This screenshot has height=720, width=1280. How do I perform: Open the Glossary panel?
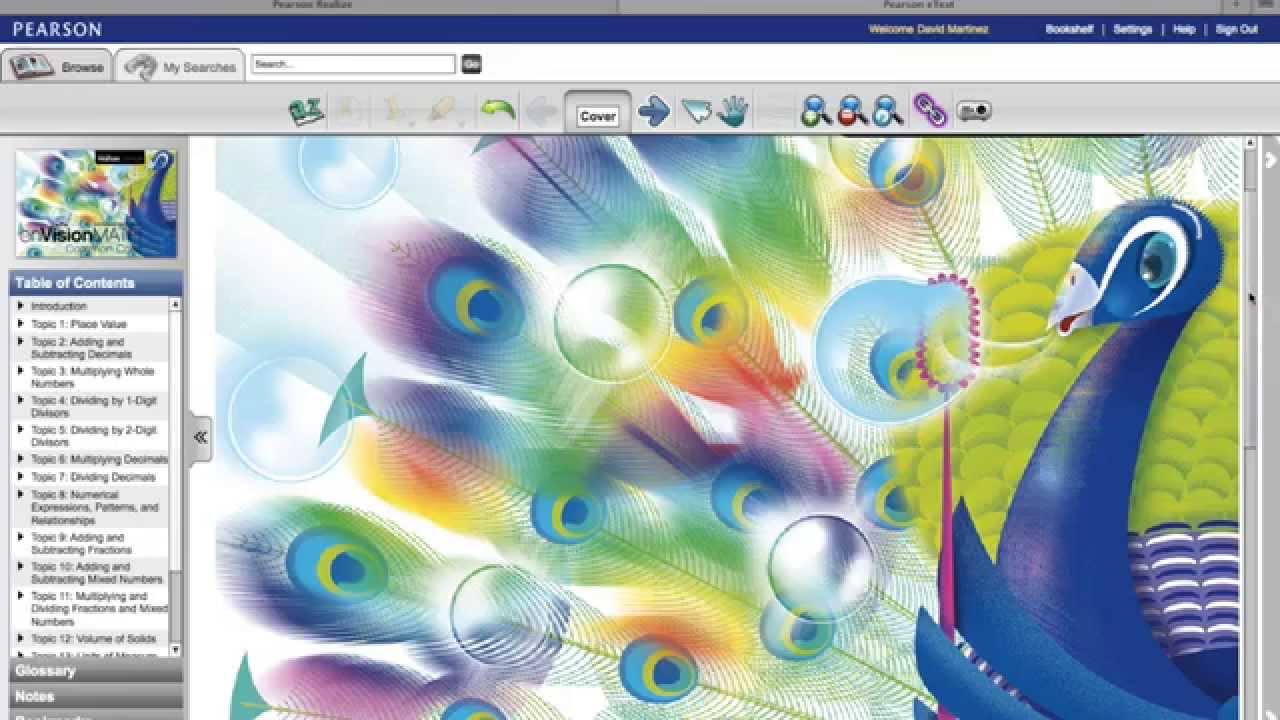pyautogui.click(x=96, y=670)
